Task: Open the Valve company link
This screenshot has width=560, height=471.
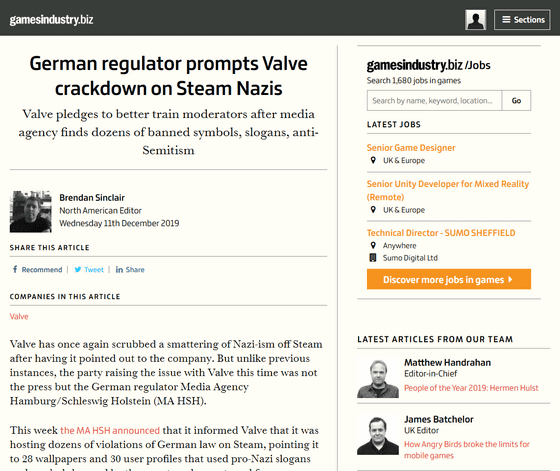Action: (19, 316)
